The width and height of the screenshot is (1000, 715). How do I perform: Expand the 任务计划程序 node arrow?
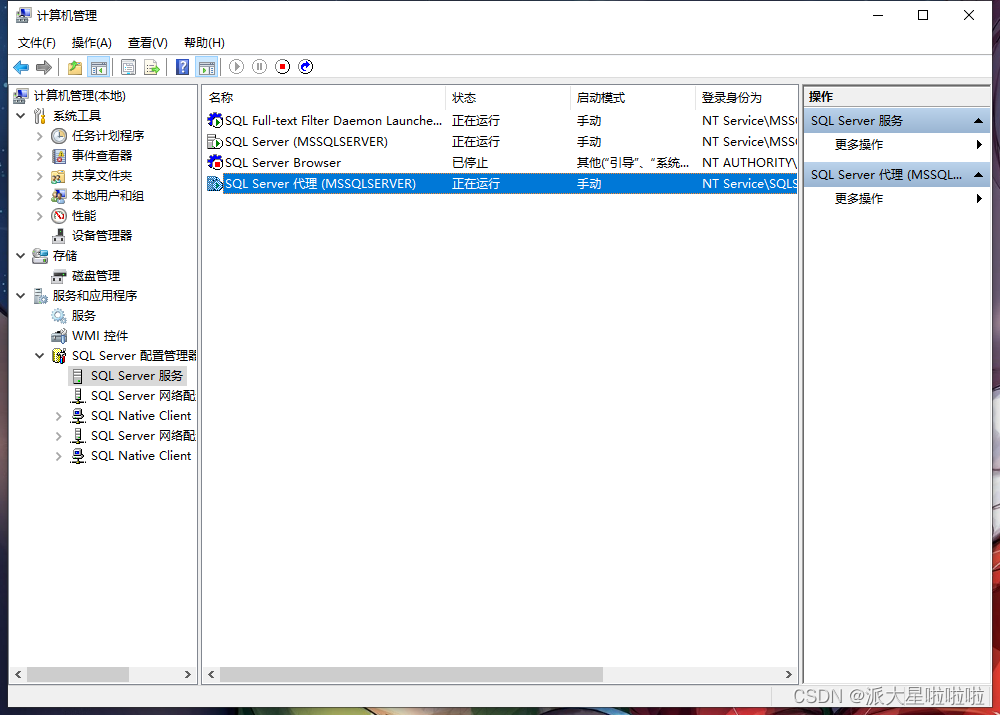tap(40, 136)
